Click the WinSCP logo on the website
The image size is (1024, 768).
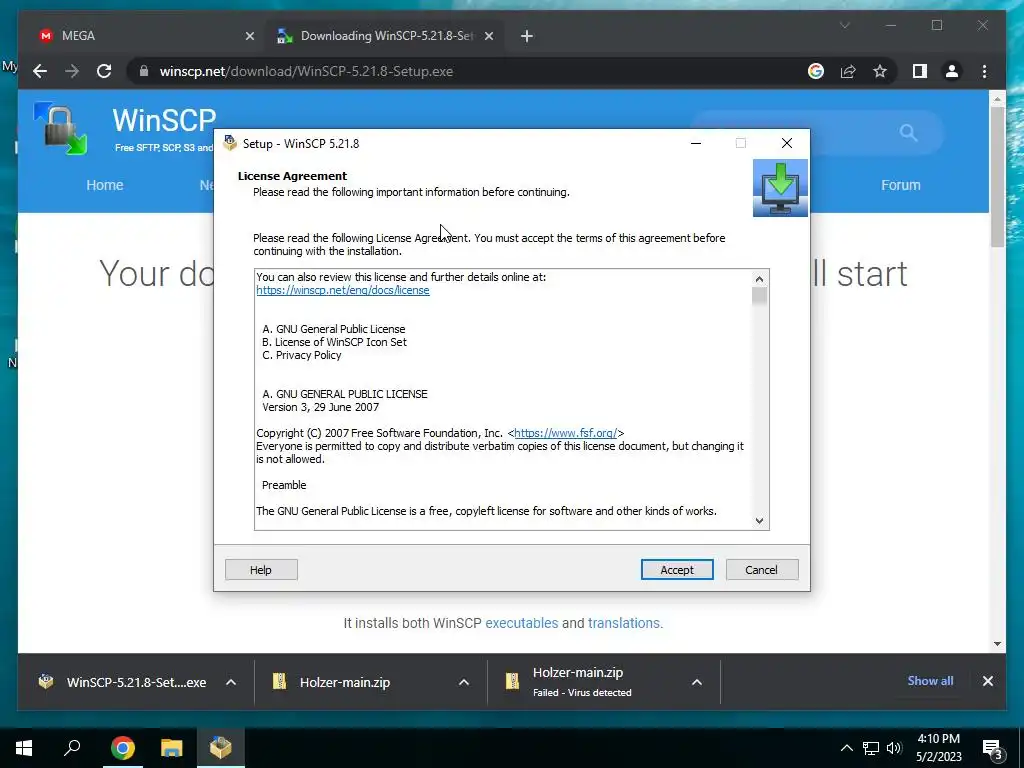pyautogui.click(x=60, y=129)
